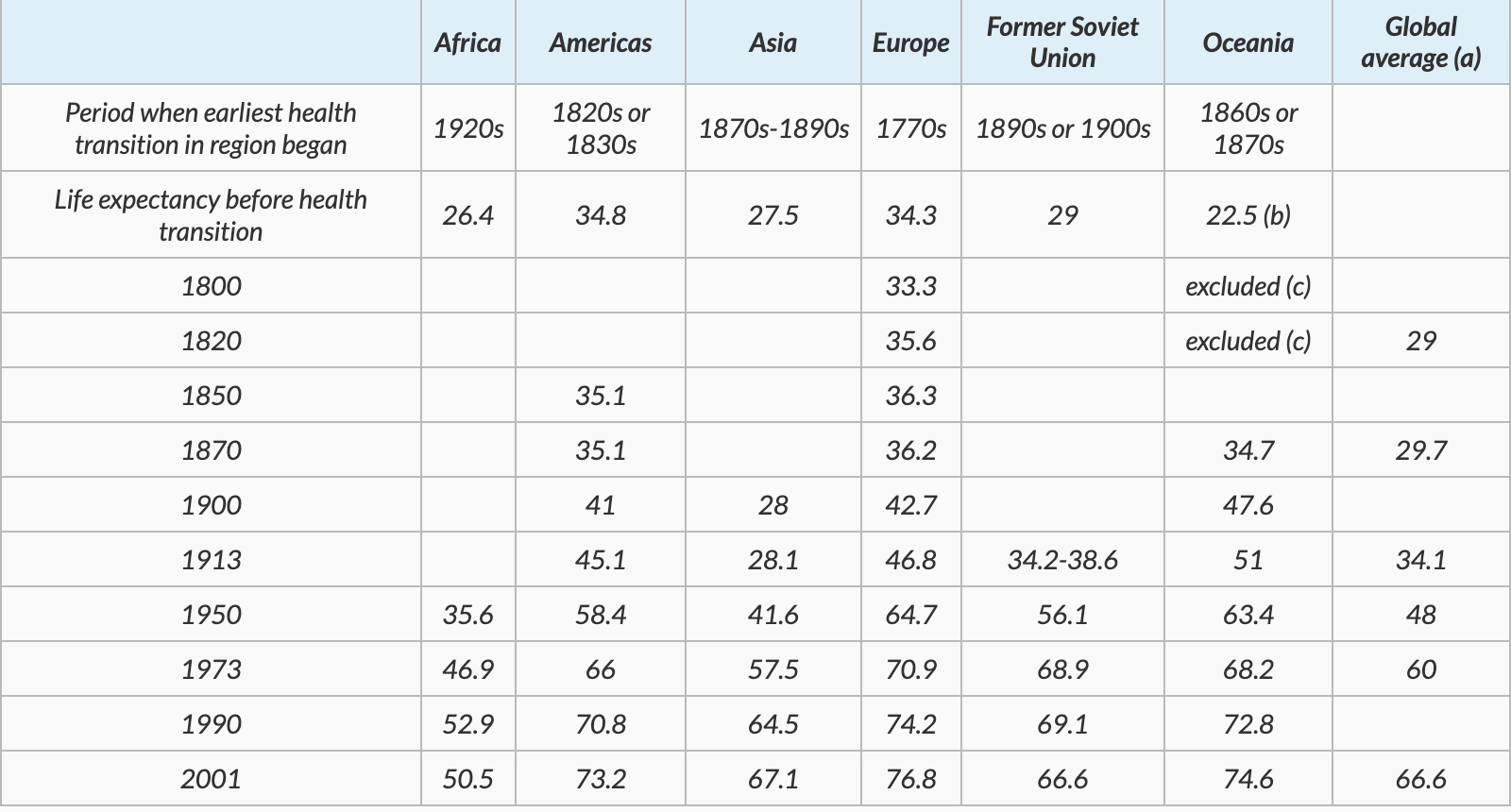Click Africa's 1950 value 35.6

coord(467,615)
